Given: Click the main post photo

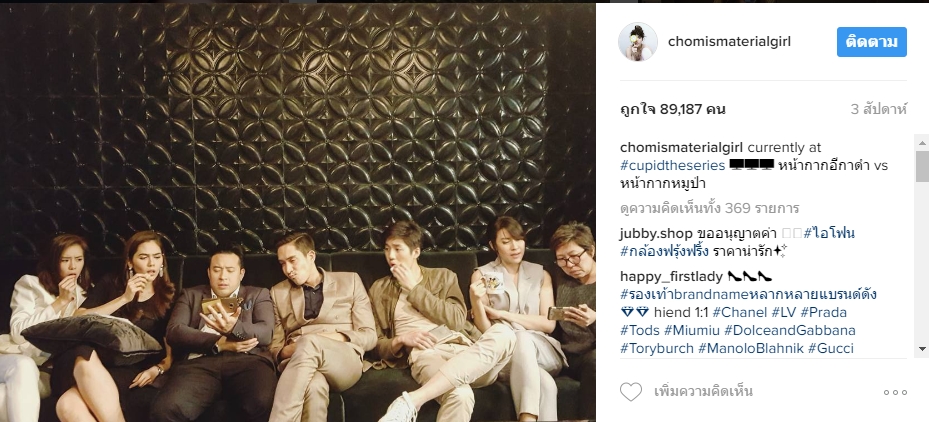Looking at the screenshot, I should tap(297, 212).
